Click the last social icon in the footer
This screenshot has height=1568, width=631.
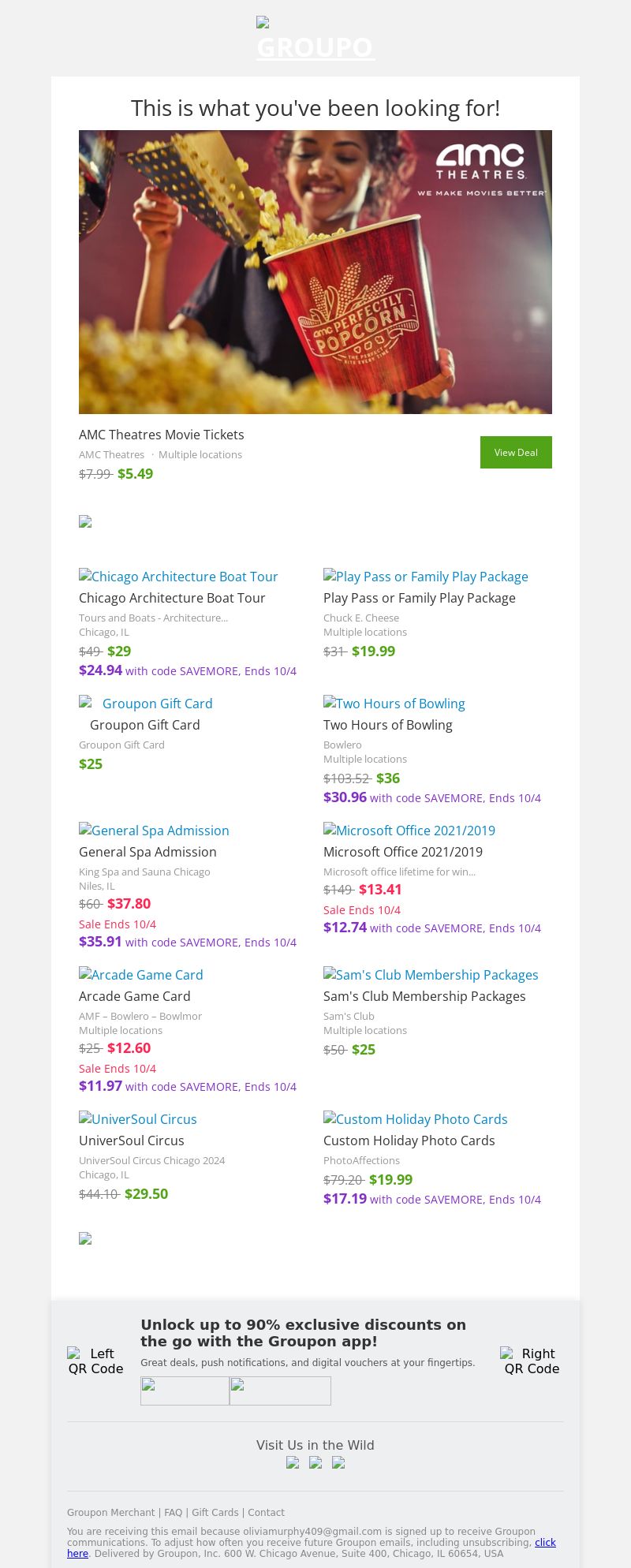pos(338,1462)
